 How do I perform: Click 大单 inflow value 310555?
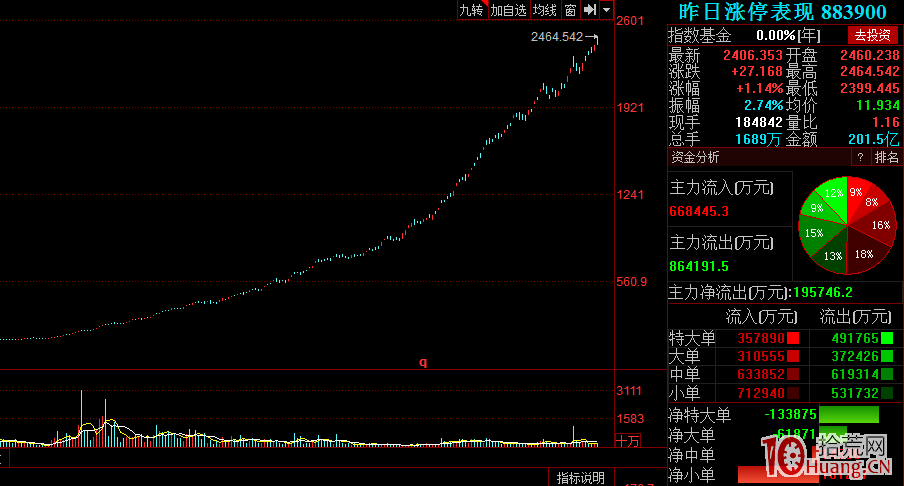761,356
